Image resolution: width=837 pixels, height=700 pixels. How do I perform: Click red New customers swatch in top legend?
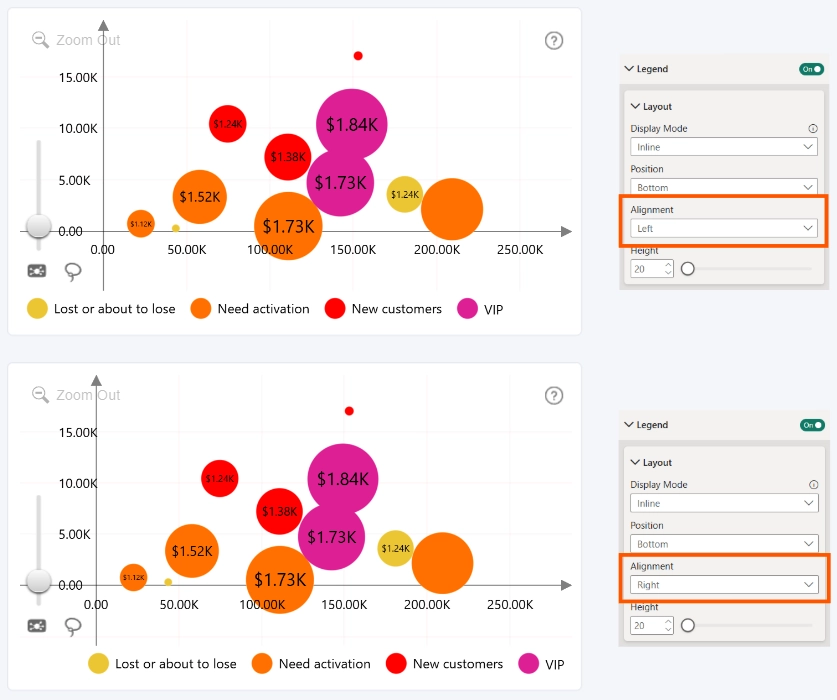point(335,309)
